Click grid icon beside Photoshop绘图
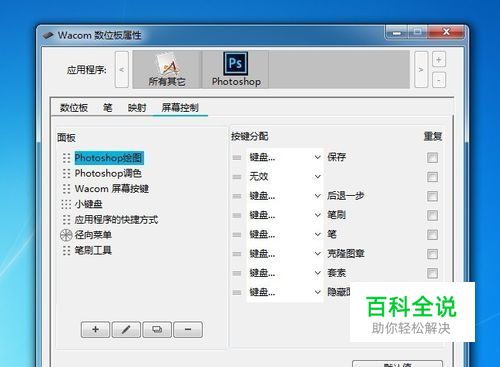The image size is (500, 367). coord(67,158)
